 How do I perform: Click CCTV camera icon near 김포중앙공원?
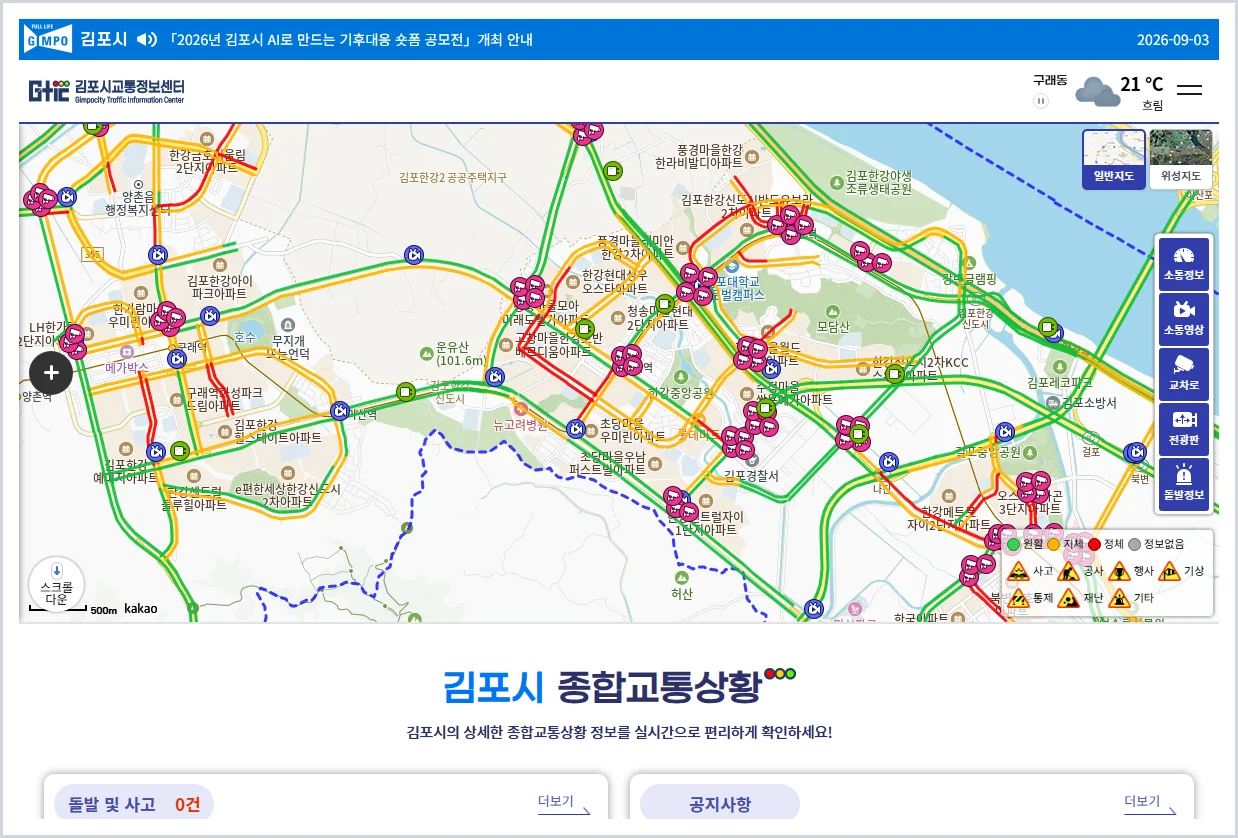(1005, 432)
